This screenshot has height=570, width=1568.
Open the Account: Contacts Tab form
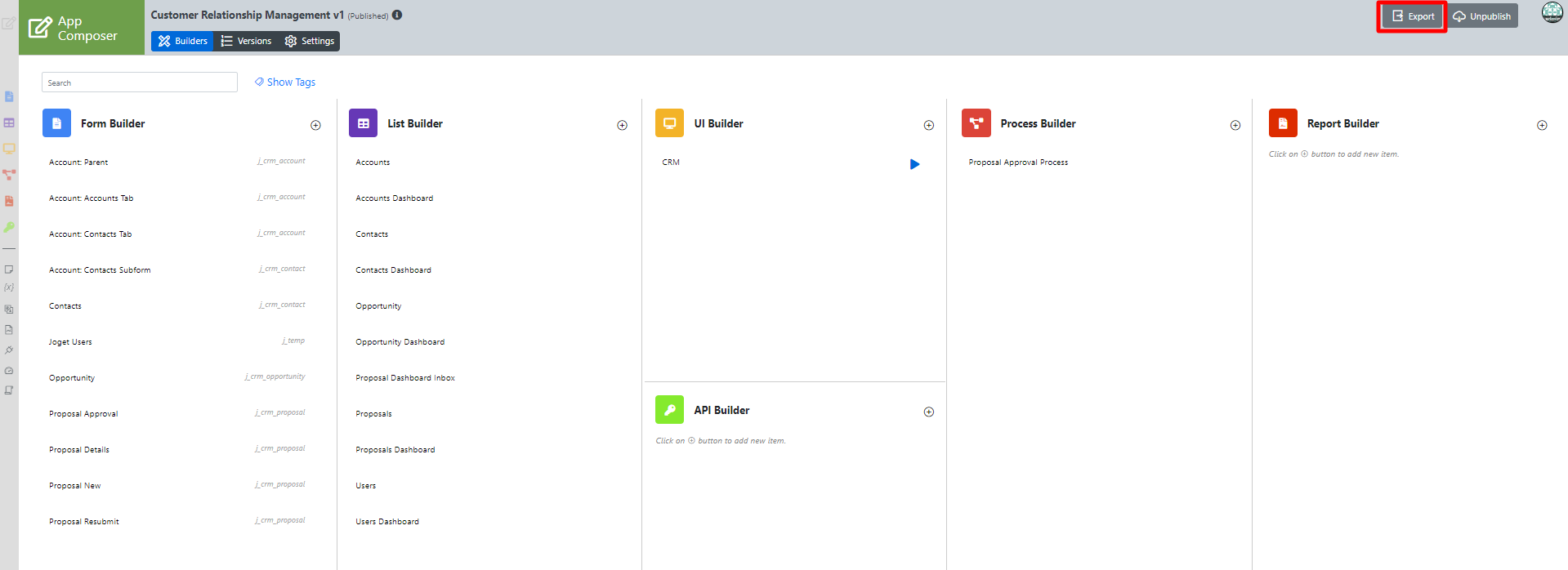point(90,234)
